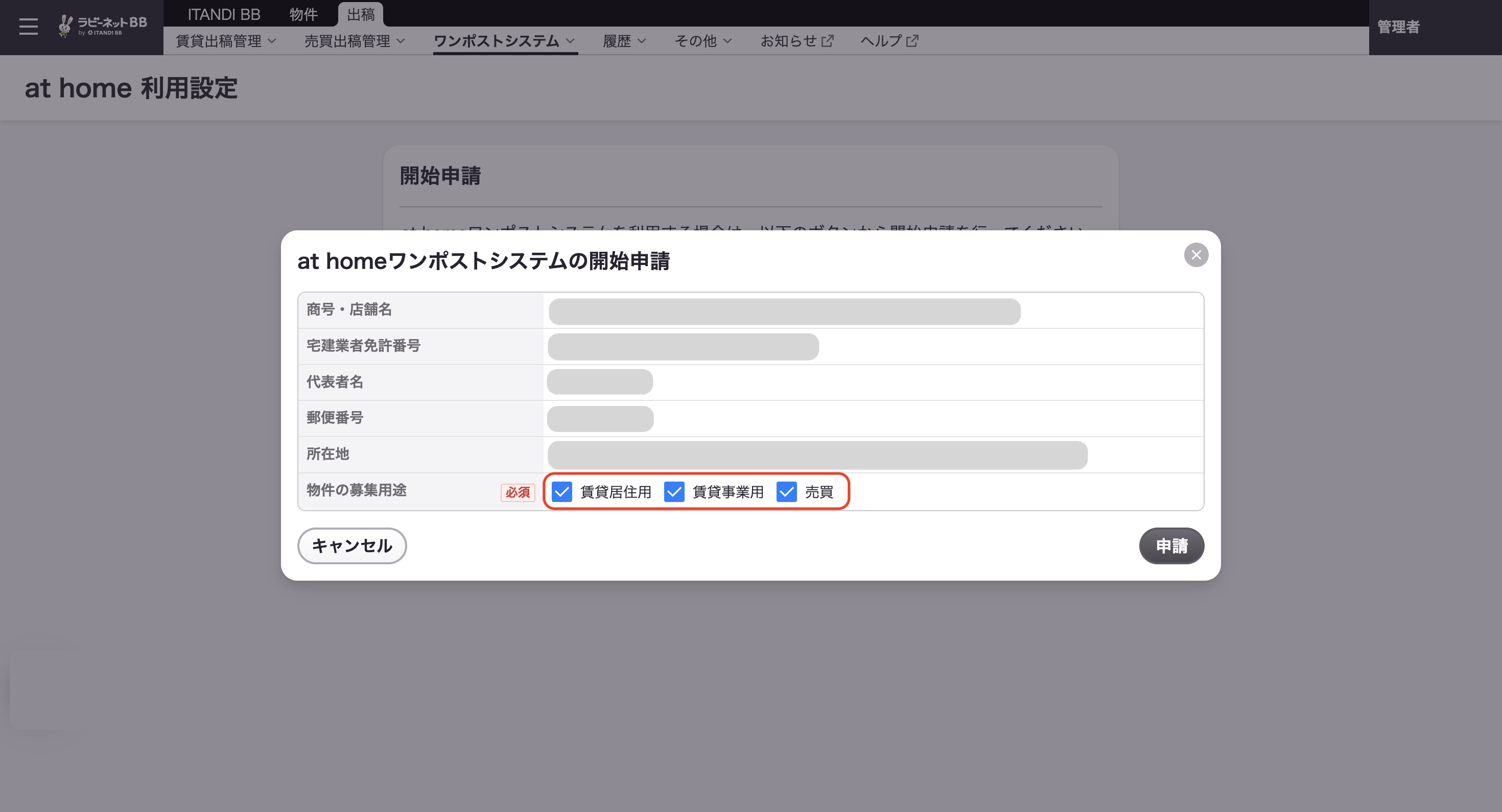Open the お知らせ external link
1502x812 pixels.
(797, 41)
